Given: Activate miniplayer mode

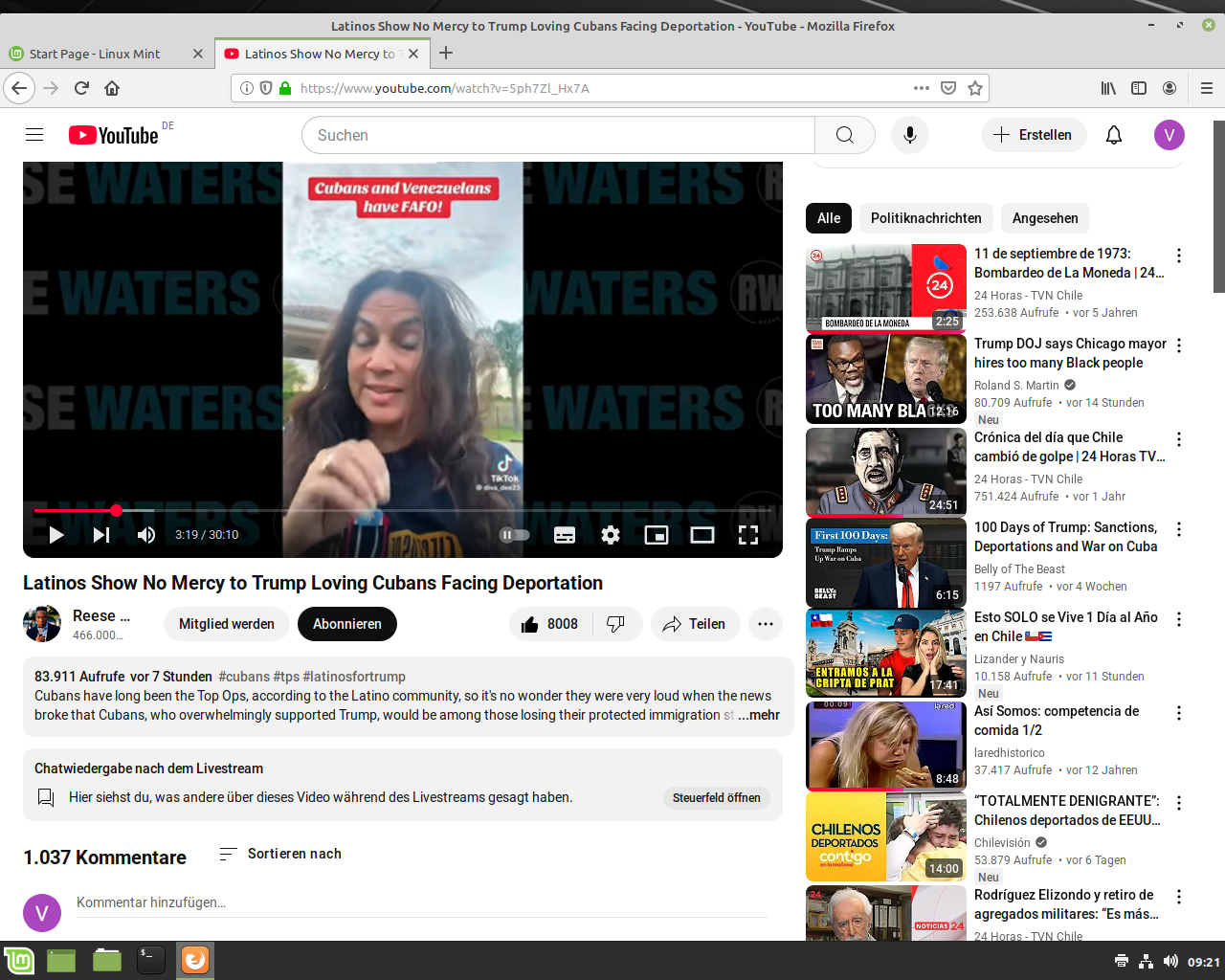Looking at the screenshot, I should [x=657, y=535].
